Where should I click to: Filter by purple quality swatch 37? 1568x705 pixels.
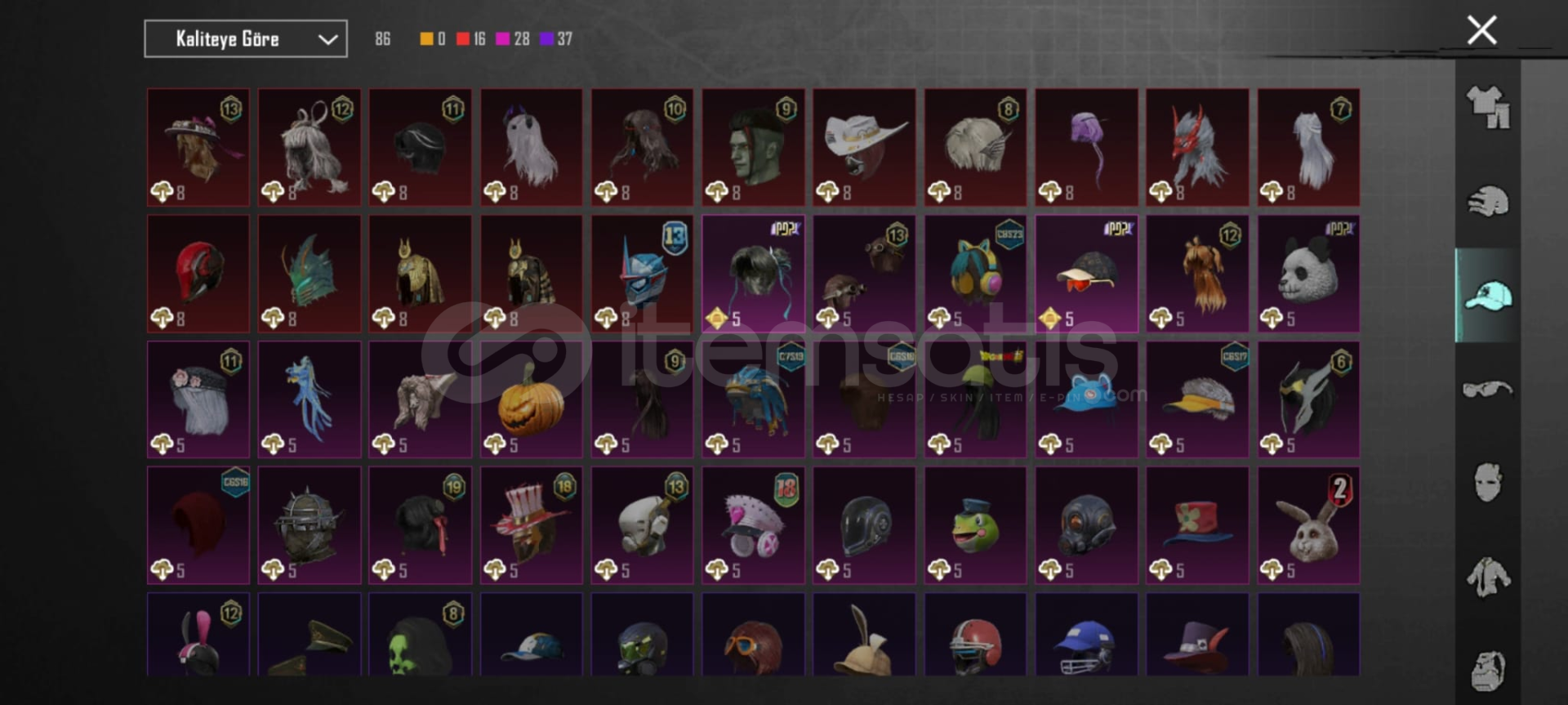556,38
